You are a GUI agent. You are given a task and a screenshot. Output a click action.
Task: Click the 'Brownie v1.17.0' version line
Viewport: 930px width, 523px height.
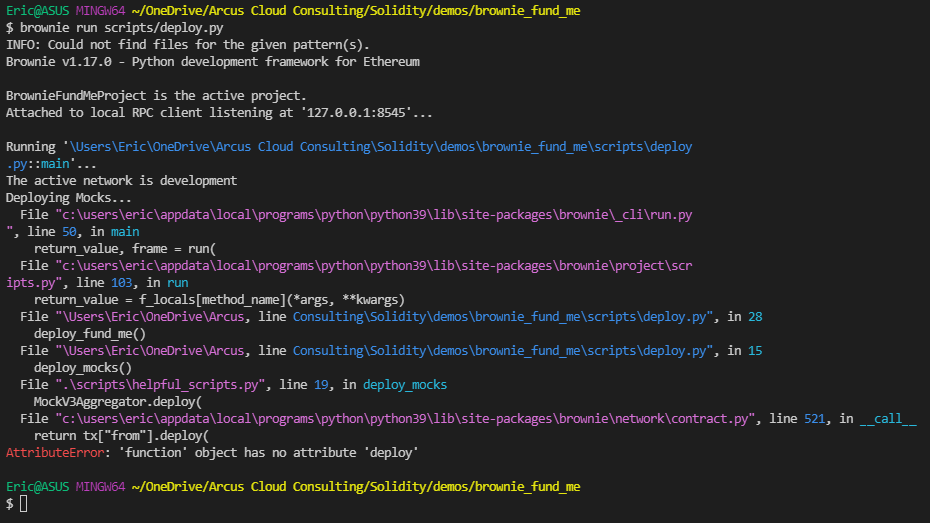tap(212, 62)
